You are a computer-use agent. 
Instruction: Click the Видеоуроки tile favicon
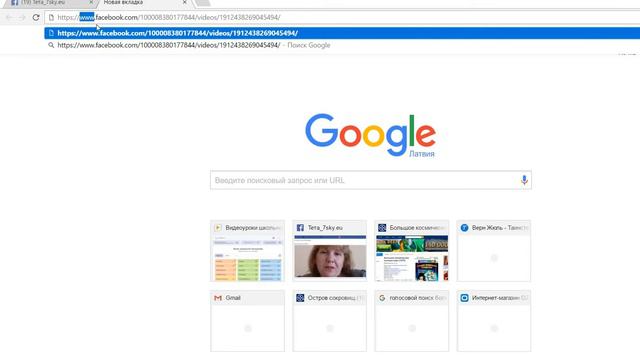218,228
